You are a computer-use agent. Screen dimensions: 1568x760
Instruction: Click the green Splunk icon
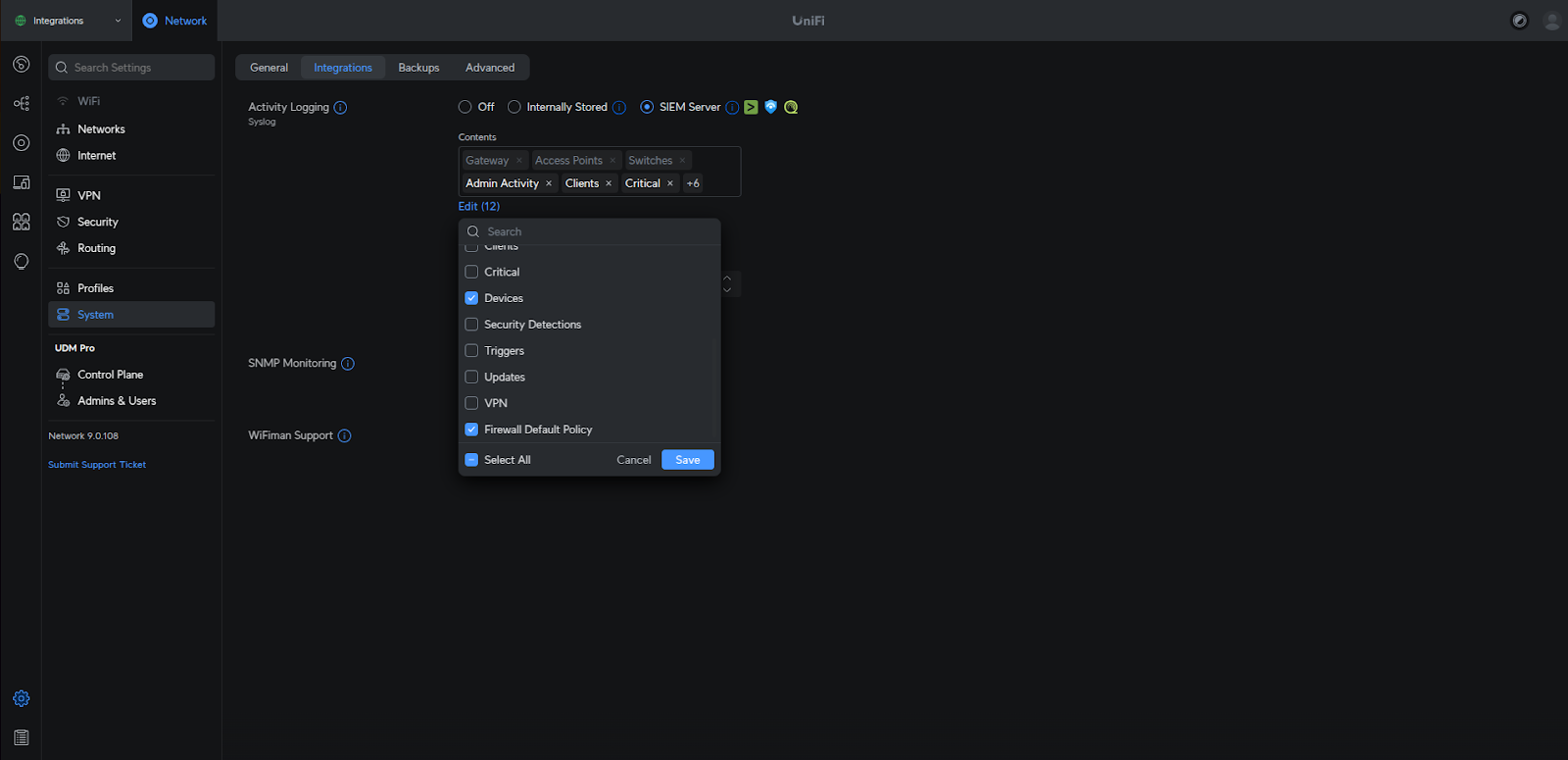pyautogui.click(x=751, y=107)
